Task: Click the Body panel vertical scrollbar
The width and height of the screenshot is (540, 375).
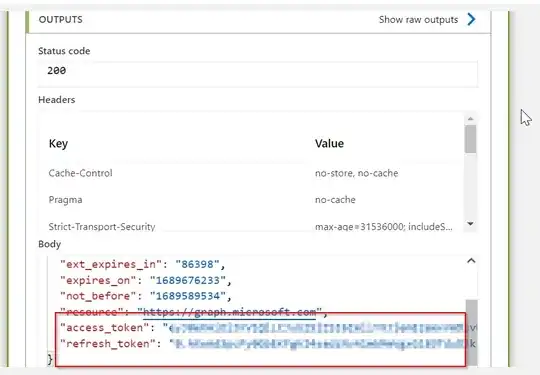Action: (x=471, y=332)
